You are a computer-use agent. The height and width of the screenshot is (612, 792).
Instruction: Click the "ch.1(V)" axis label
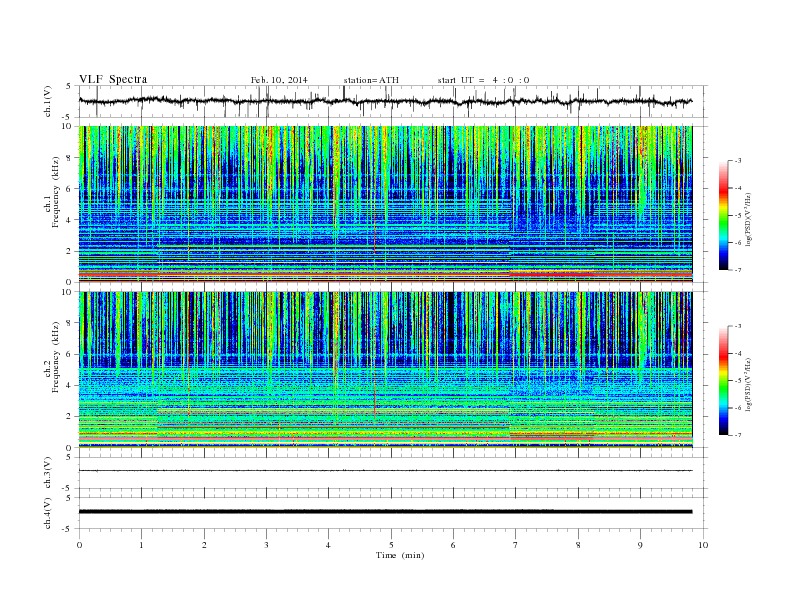click(x=48, y=102)
